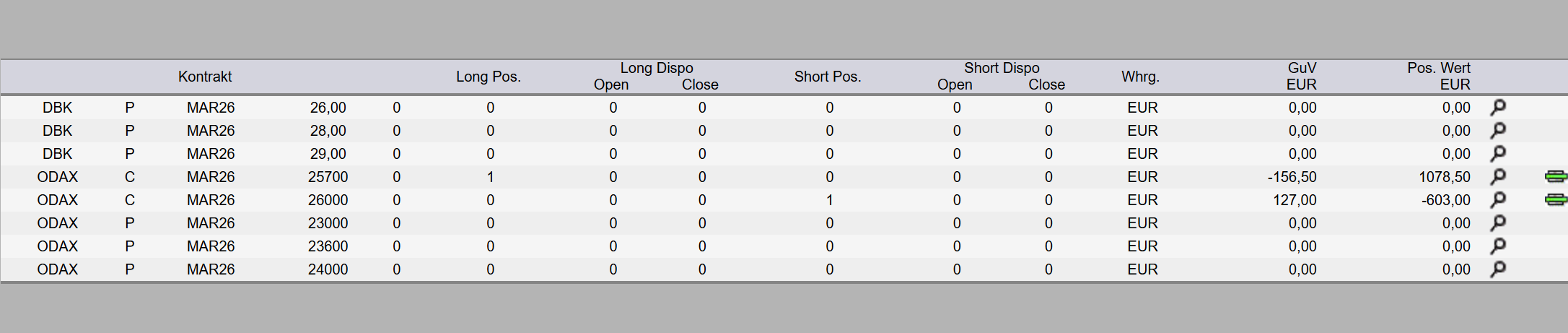Click the Short Dispo header
Image resolution: width=1568 pixels, height=333 pixels.
[1002, 68]
